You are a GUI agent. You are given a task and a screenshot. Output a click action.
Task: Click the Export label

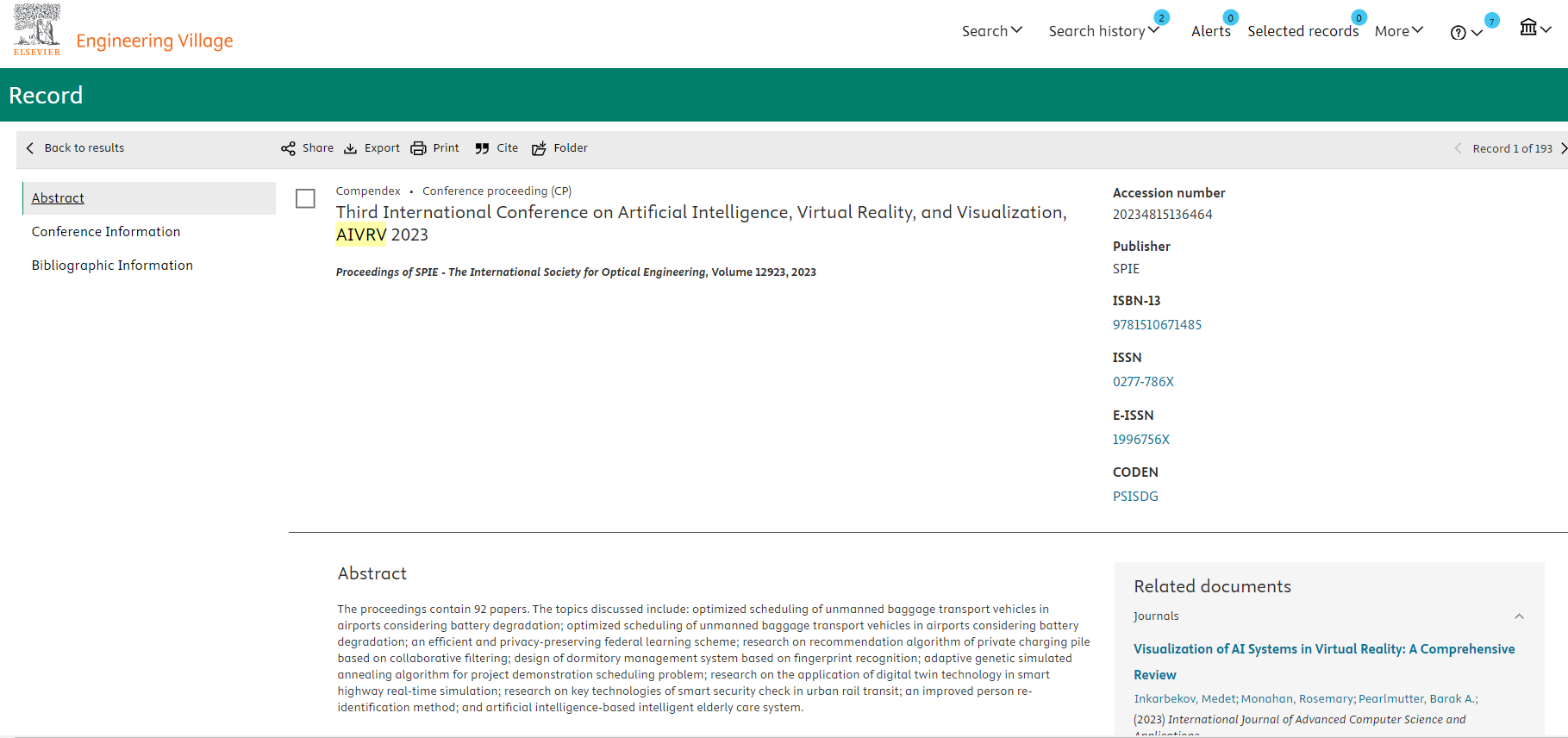point(382,148)
